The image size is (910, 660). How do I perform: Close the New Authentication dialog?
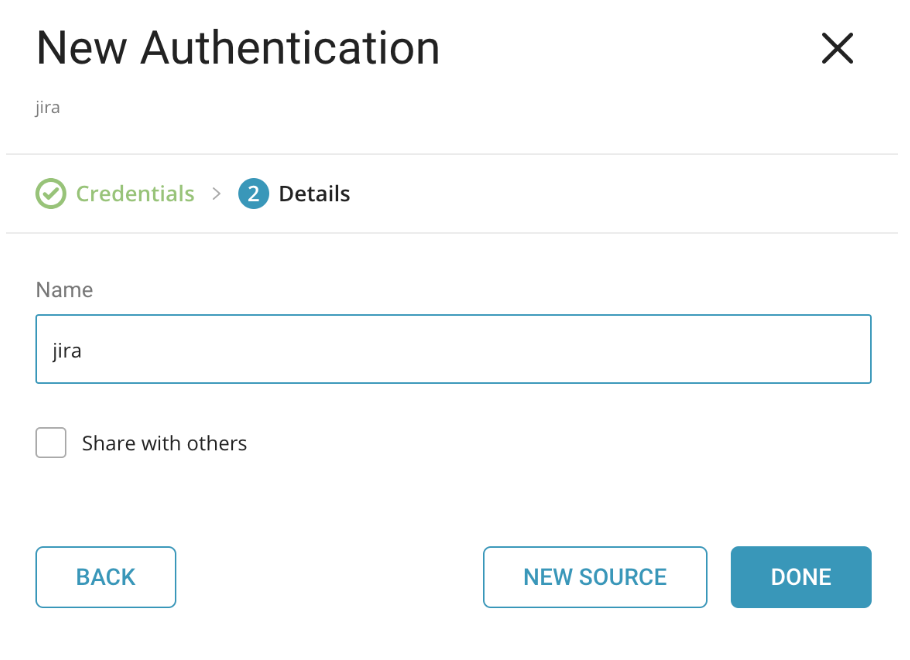pos(836,48)
